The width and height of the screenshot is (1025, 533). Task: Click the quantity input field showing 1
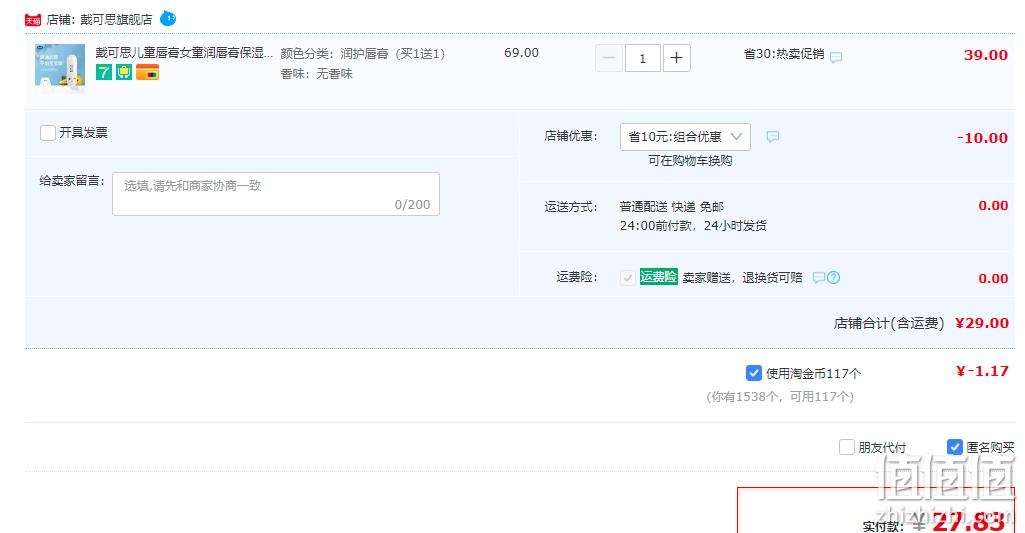[643, 58]
